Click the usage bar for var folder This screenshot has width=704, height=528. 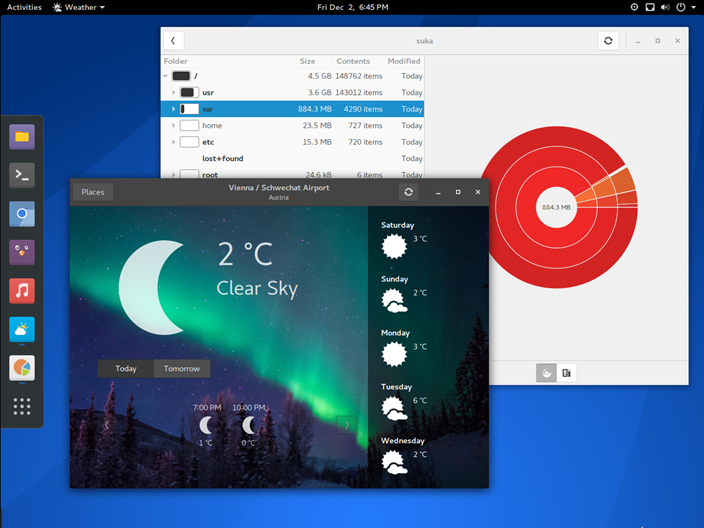point(189,109)
